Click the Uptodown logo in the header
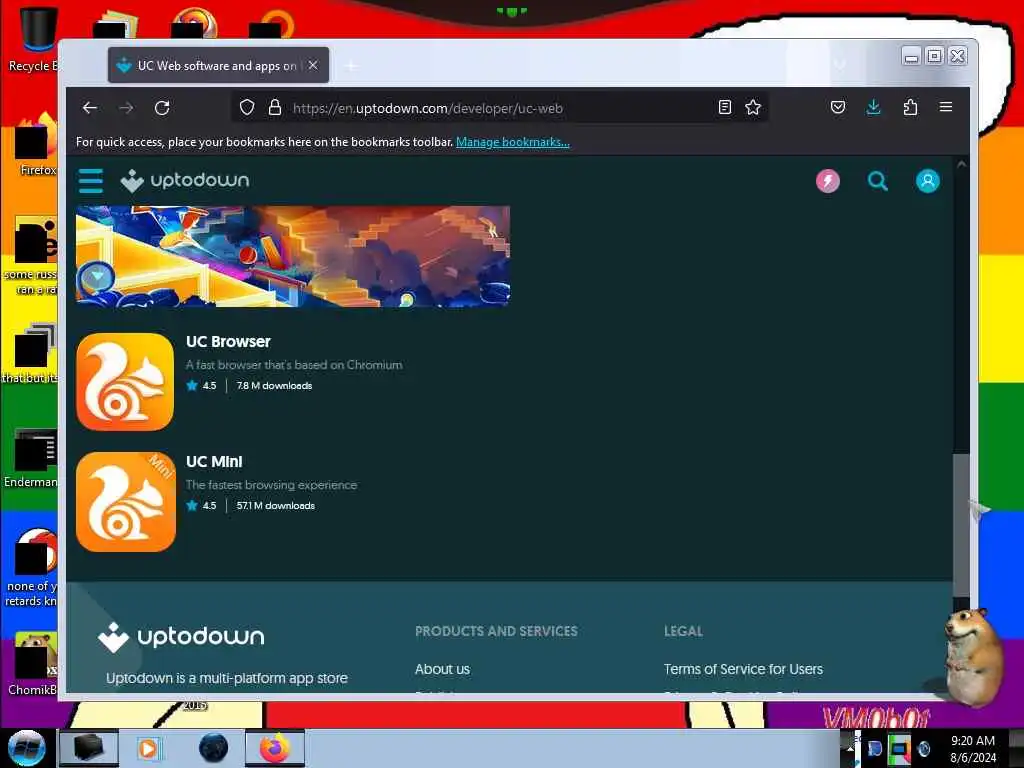The image size is (1024, 768). 185,180
